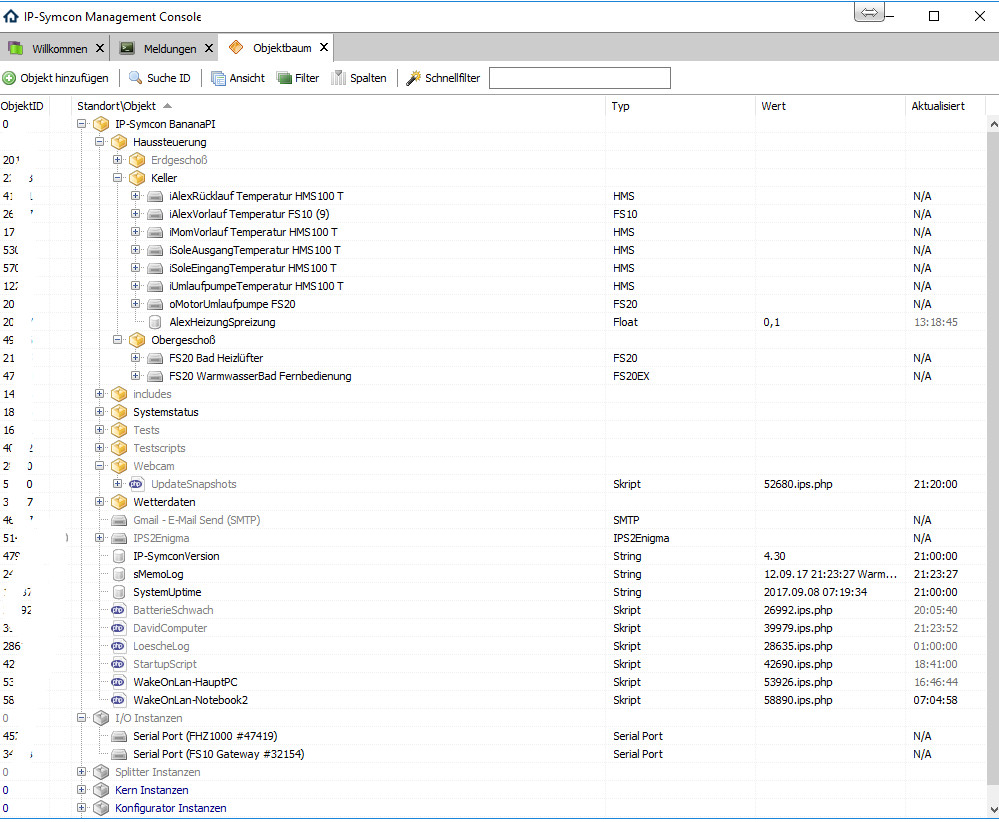Click the Obergeschoß category icon
The height and width of the screenshot is (822, 999).
tap(137, 340)
